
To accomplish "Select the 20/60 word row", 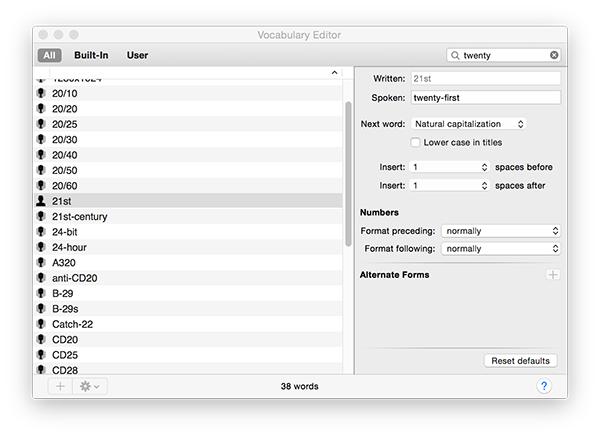I will pyautogui.click(x=188, y=185).
